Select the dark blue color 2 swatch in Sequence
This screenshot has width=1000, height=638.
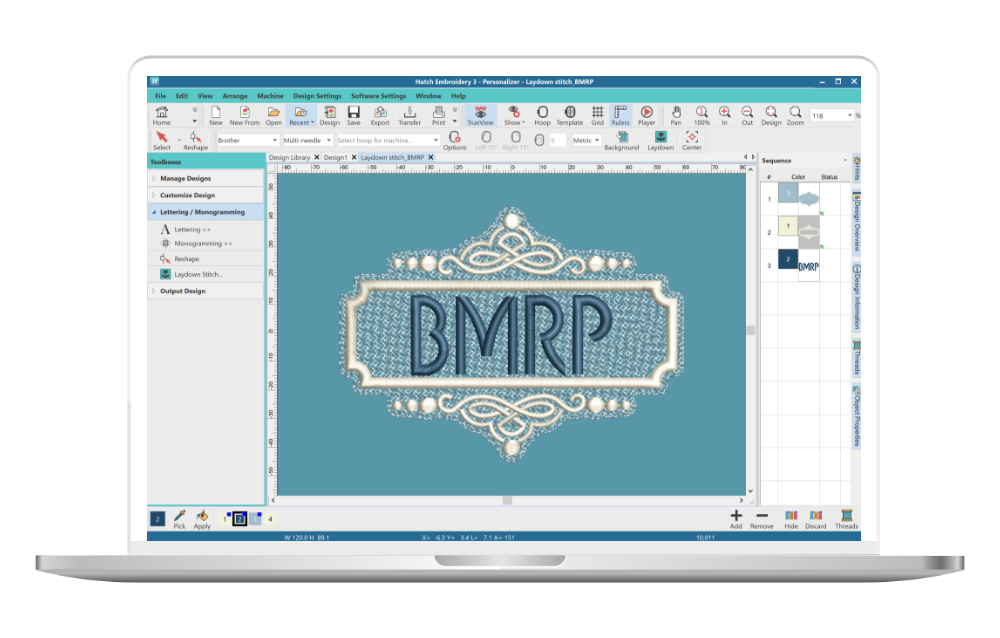coord(789,261)
